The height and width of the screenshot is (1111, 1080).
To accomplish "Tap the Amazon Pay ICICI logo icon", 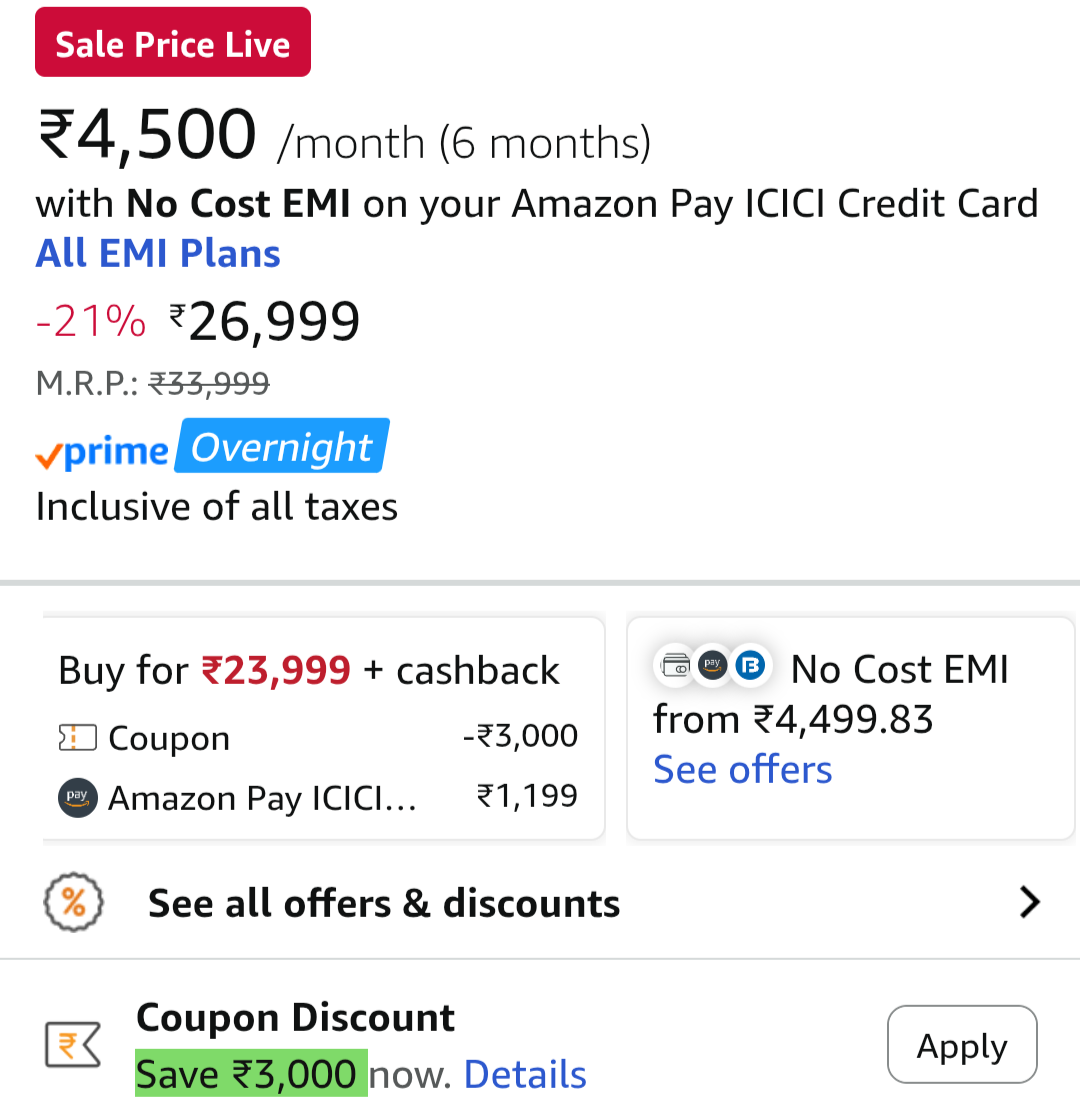I will [x=78, y=798].
